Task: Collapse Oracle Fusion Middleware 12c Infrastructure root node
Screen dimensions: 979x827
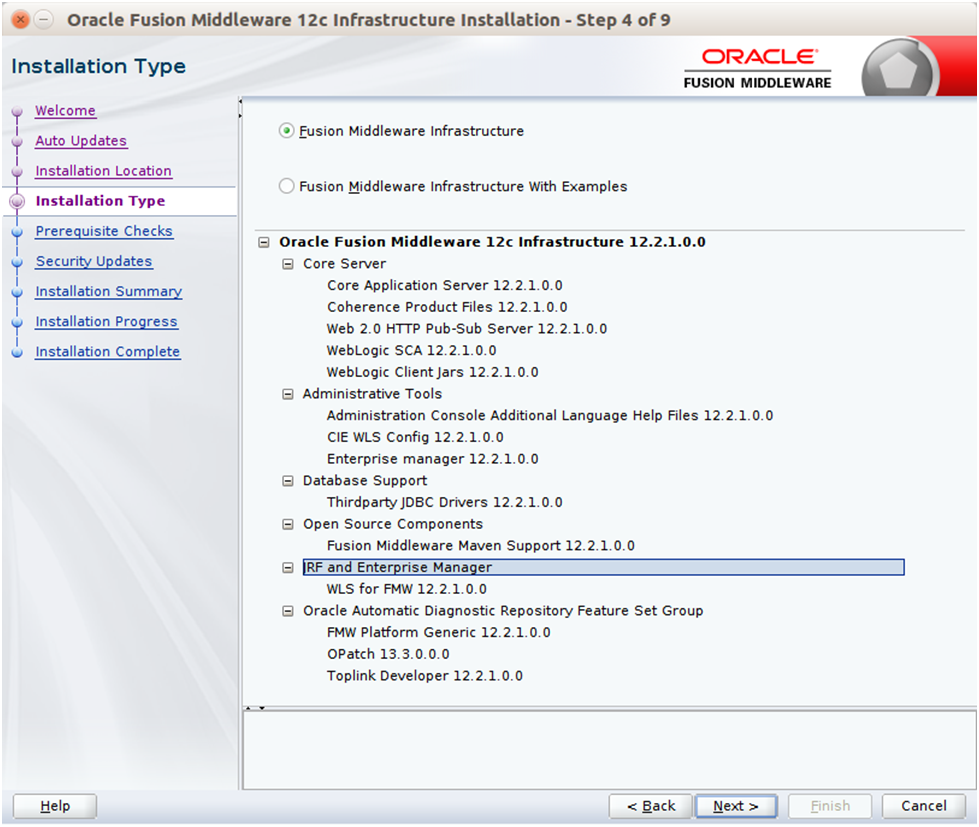Action: pos(264,242)
